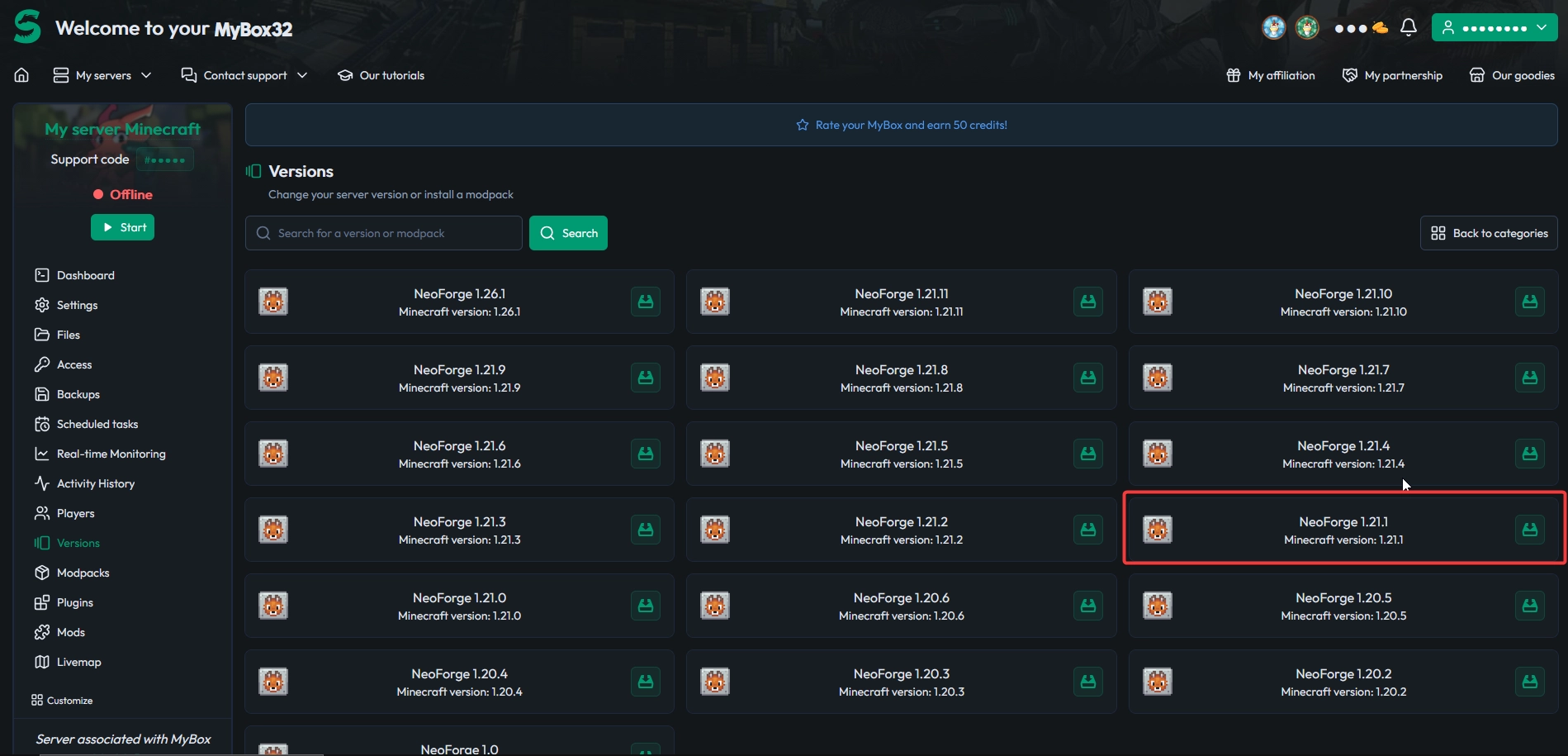The height and width of the screenshot is (756, 1568).
Task: Focus the version or modpack search field
Action: (384, 233)
